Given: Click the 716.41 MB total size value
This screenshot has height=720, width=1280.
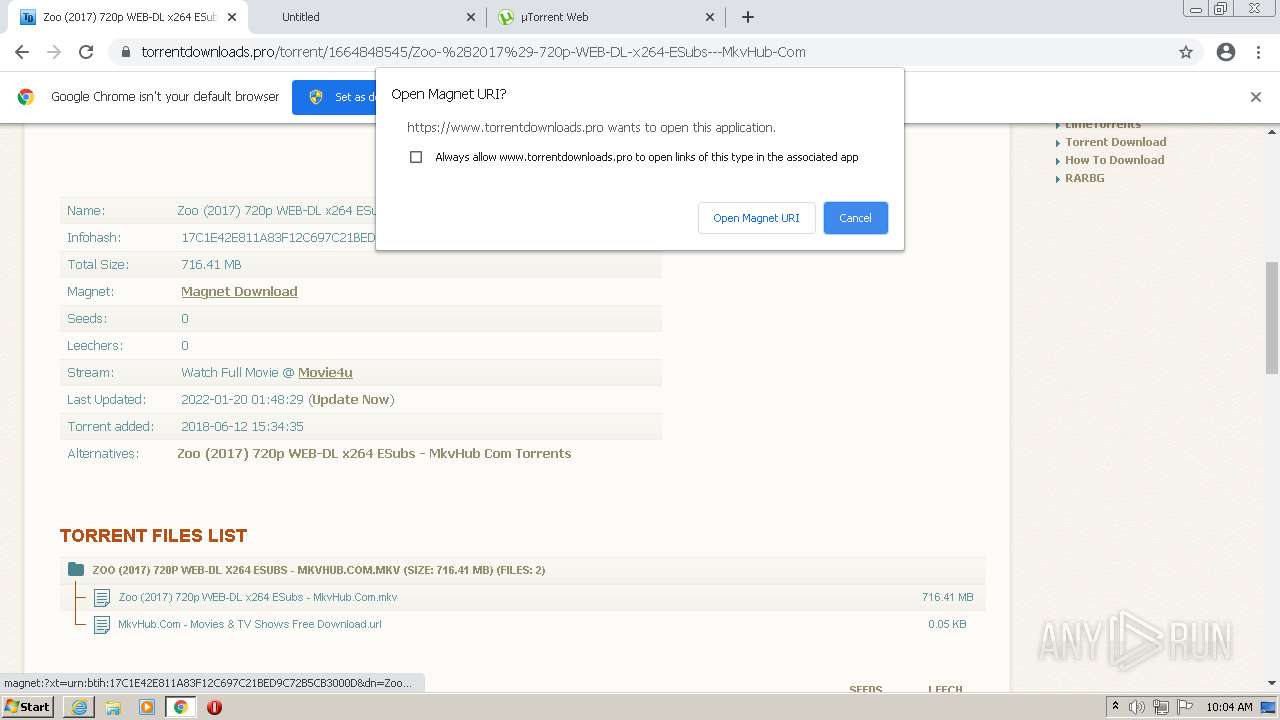Looking at the screenshot, I should pyautogui.click(x=211, y=265).
